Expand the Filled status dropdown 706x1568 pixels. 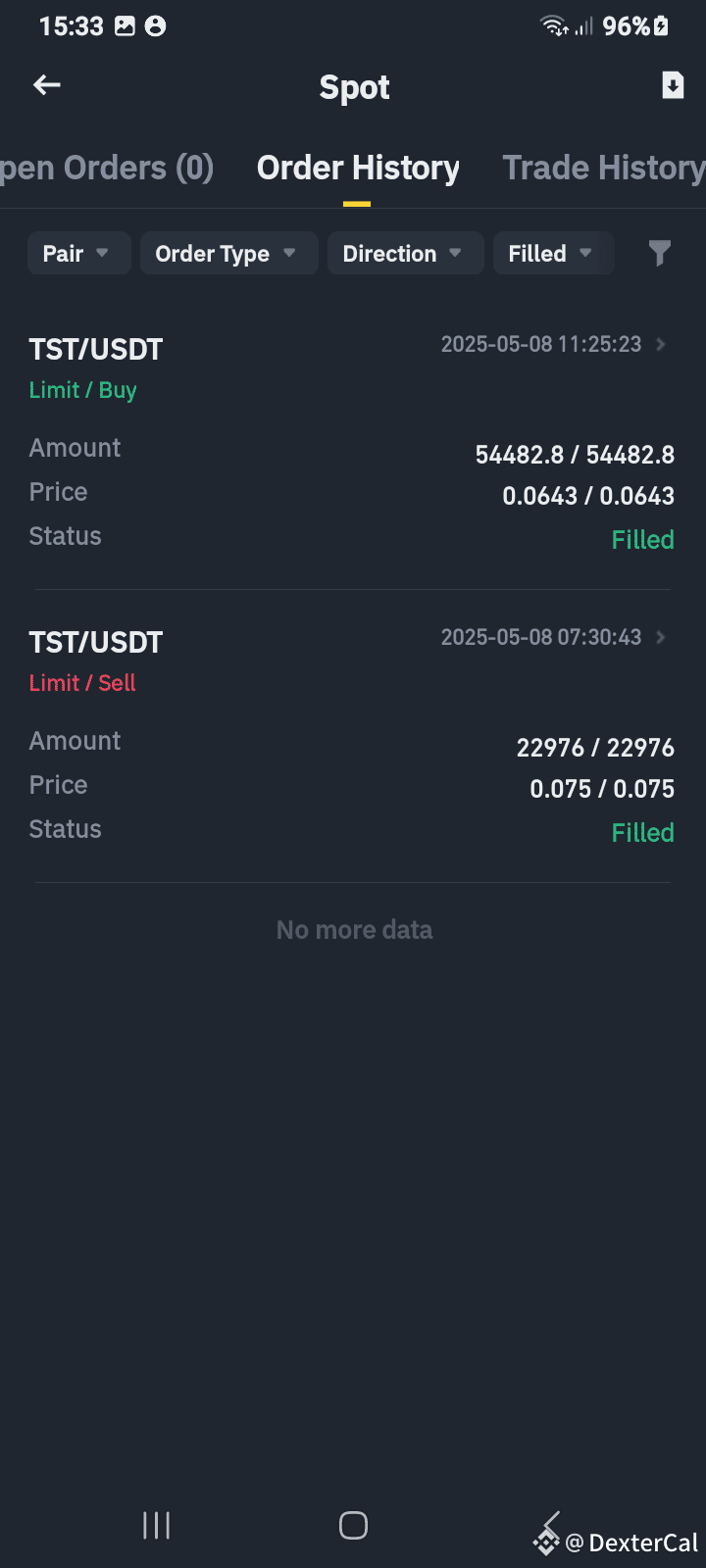pos(553,254)
